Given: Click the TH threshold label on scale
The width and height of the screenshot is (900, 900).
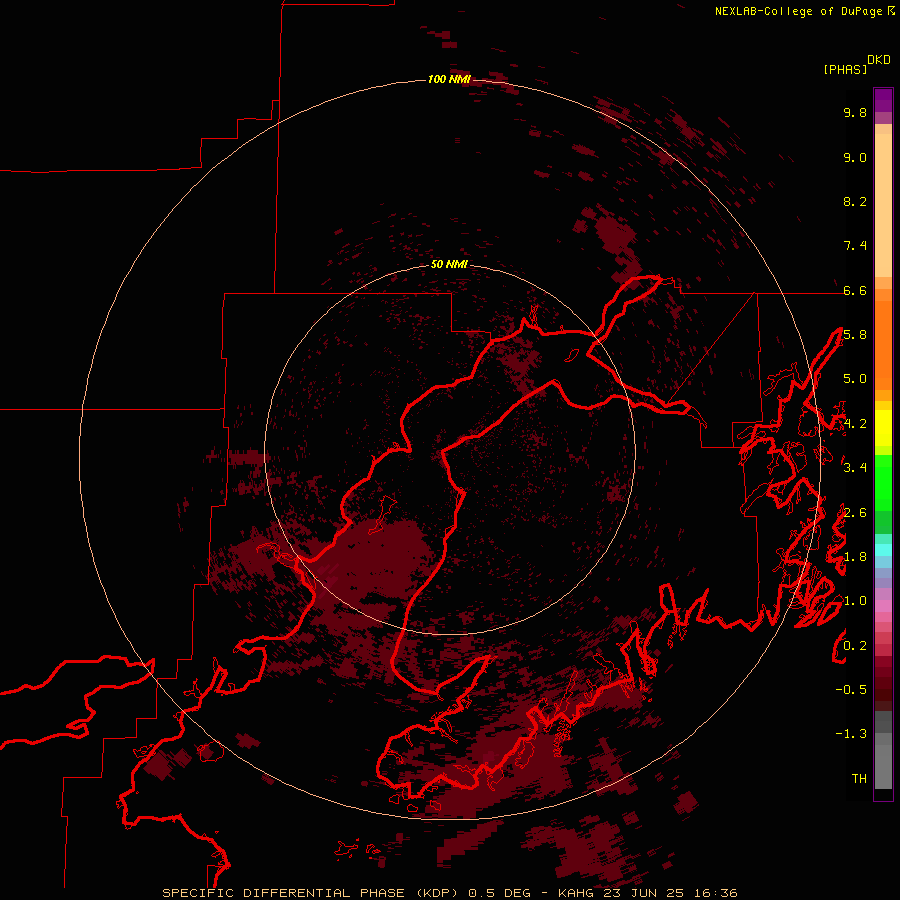Looking at the screenshot, I should coord(859,779).
